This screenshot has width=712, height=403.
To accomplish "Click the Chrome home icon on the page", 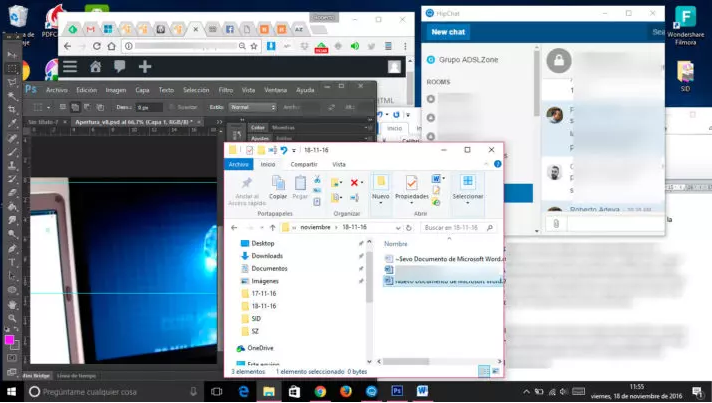I will click(x=95, y=67).
